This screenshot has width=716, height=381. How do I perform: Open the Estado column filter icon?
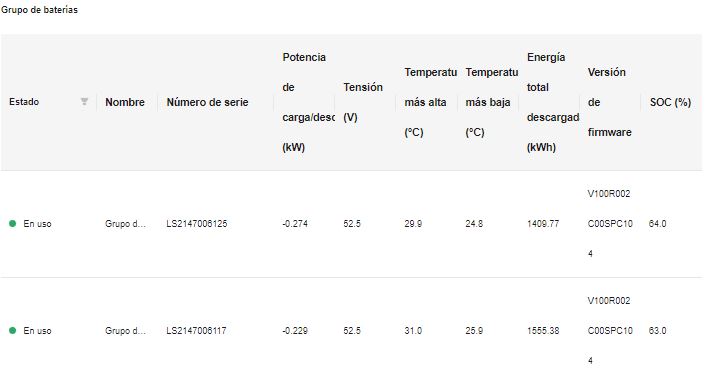pos(84,101)
